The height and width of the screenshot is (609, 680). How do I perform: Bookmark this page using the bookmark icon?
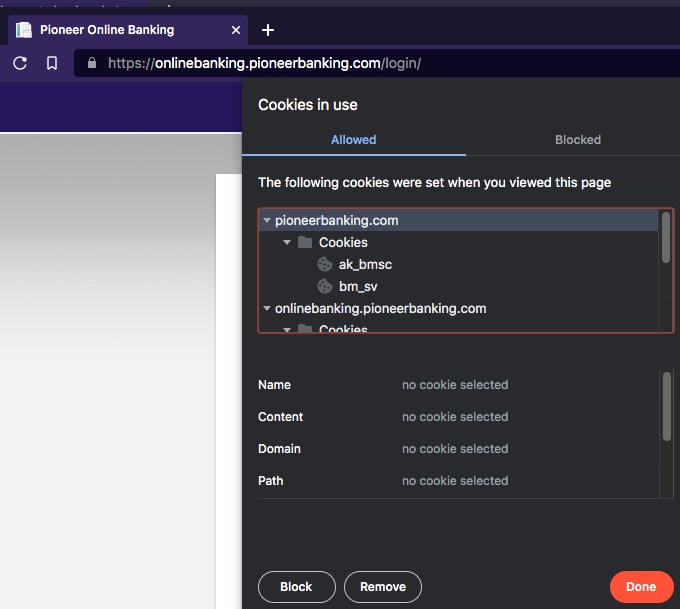coord(52,63)
